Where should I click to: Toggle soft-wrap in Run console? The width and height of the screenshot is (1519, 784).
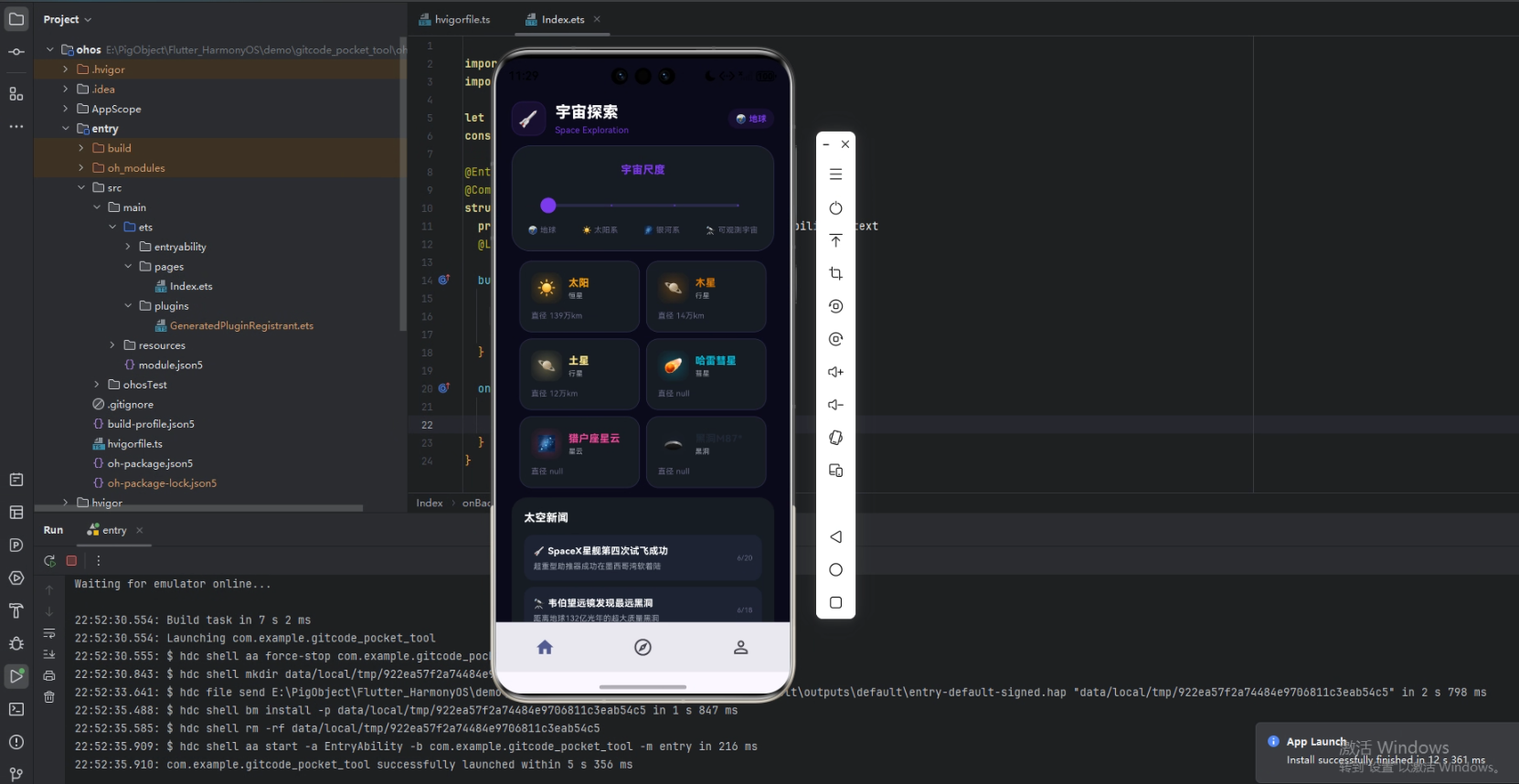[49, 633]
